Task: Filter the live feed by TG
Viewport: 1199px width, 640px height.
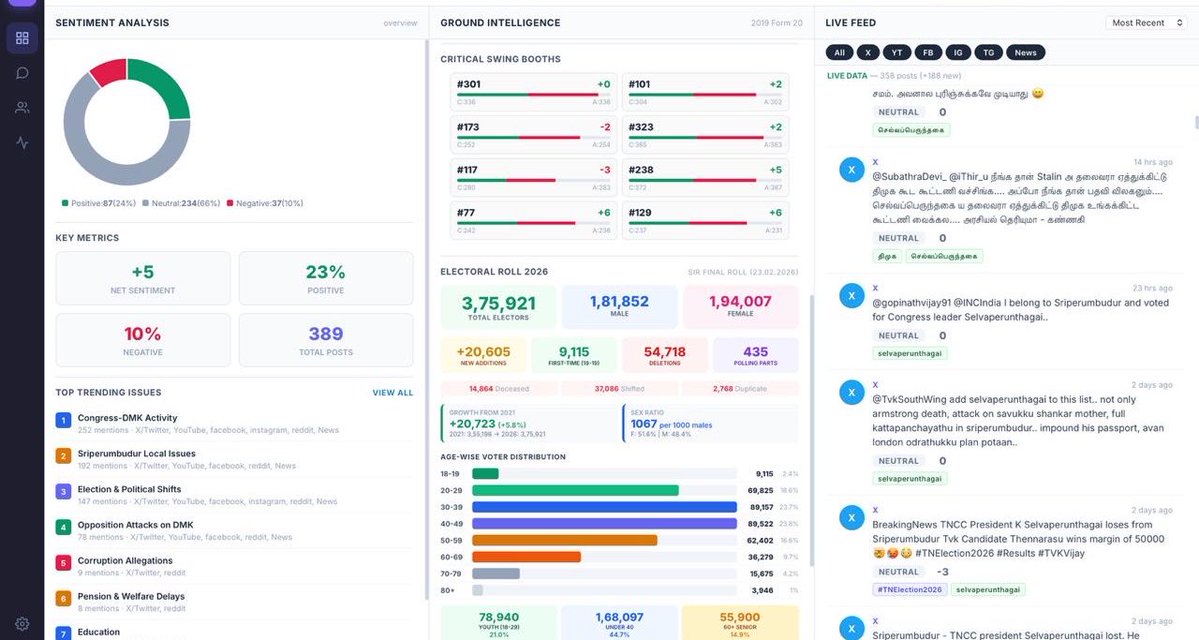Action: click(x=989, y=53)
